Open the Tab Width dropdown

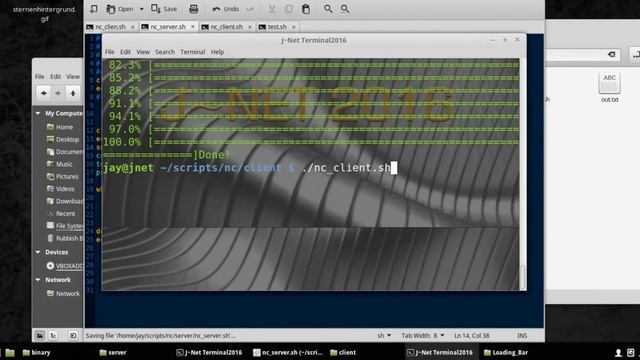click(422, 336)
